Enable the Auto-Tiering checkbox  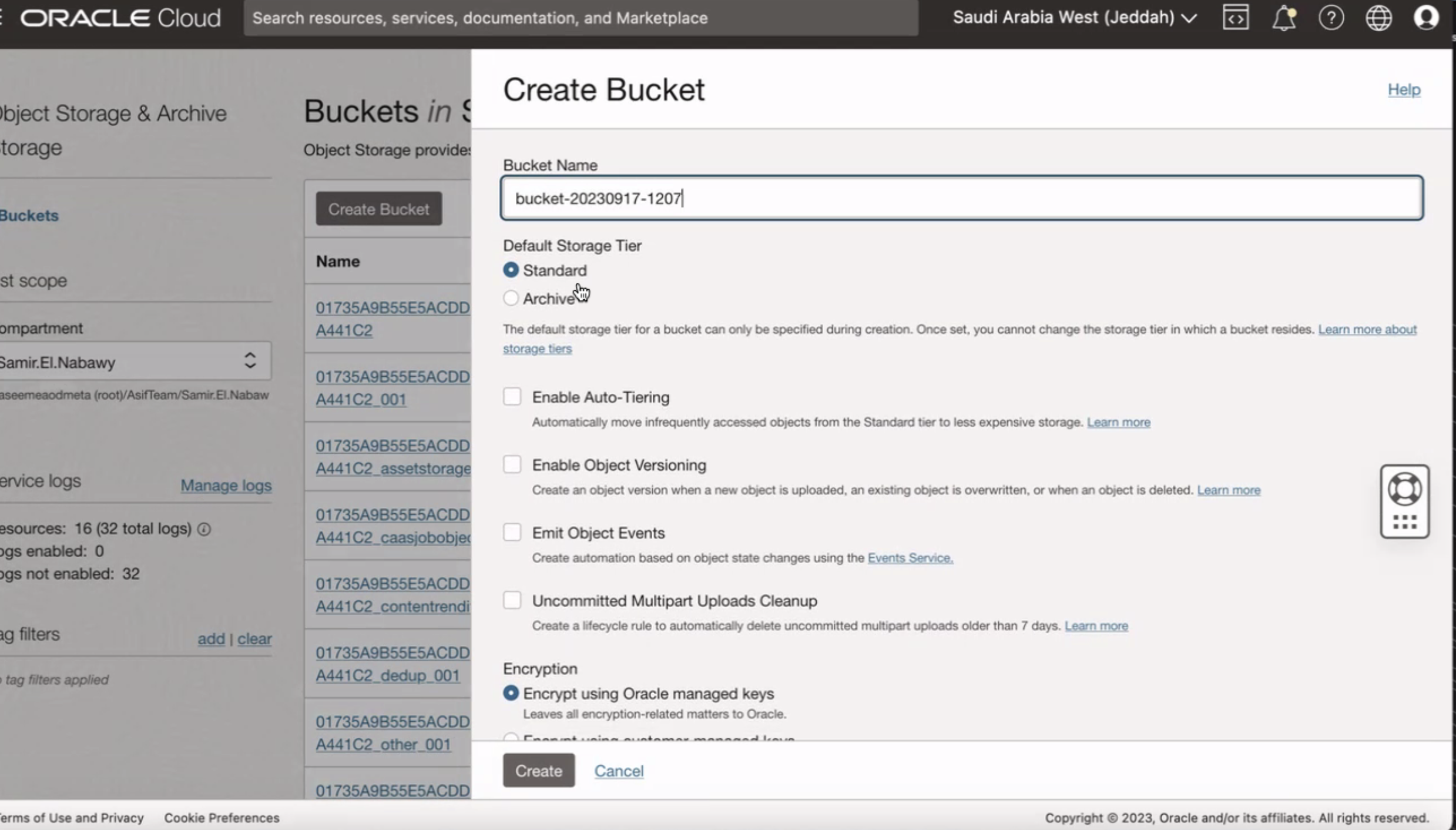click(x=512, y=397)
